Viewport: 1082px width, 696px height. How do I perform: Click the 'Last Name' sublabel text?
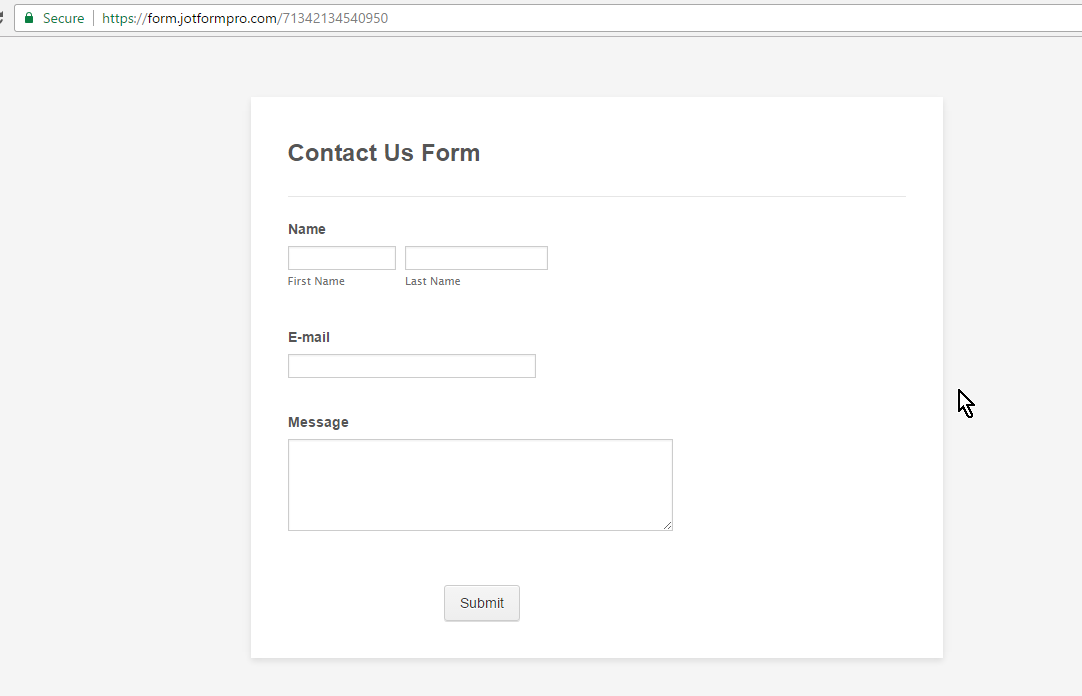(x=433, y=282)
